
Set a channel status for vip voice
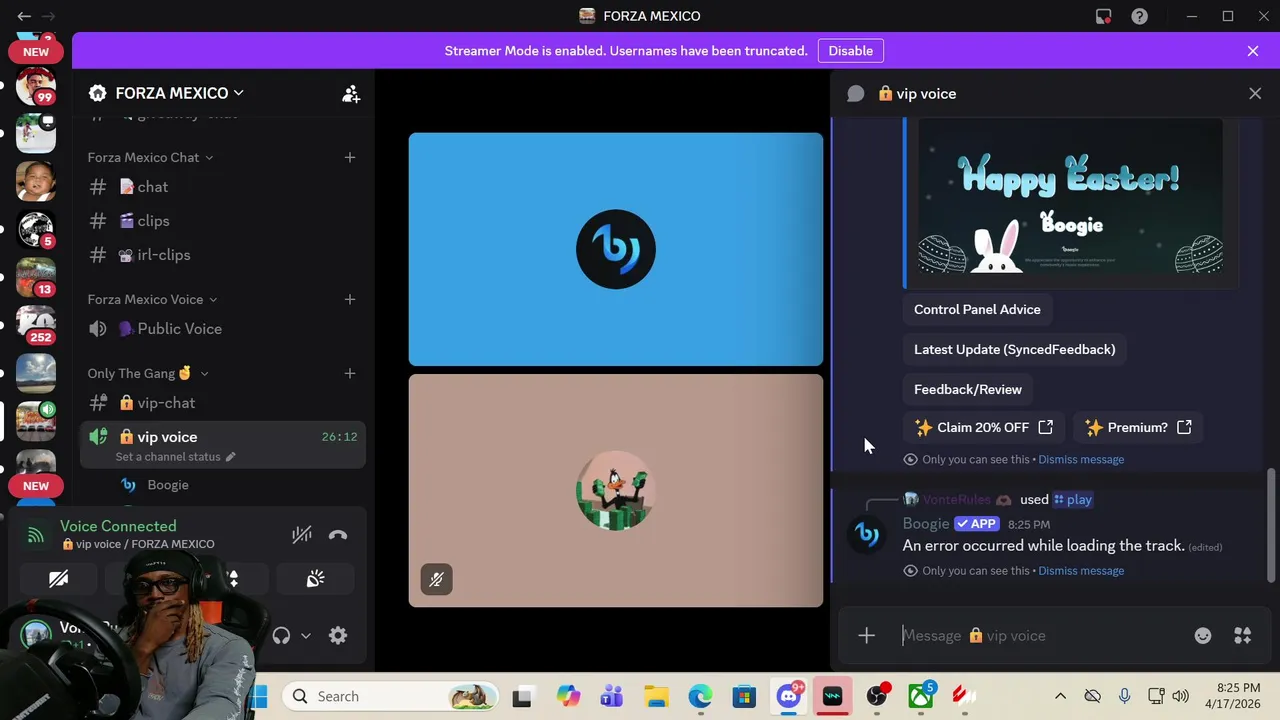[175, 457]
